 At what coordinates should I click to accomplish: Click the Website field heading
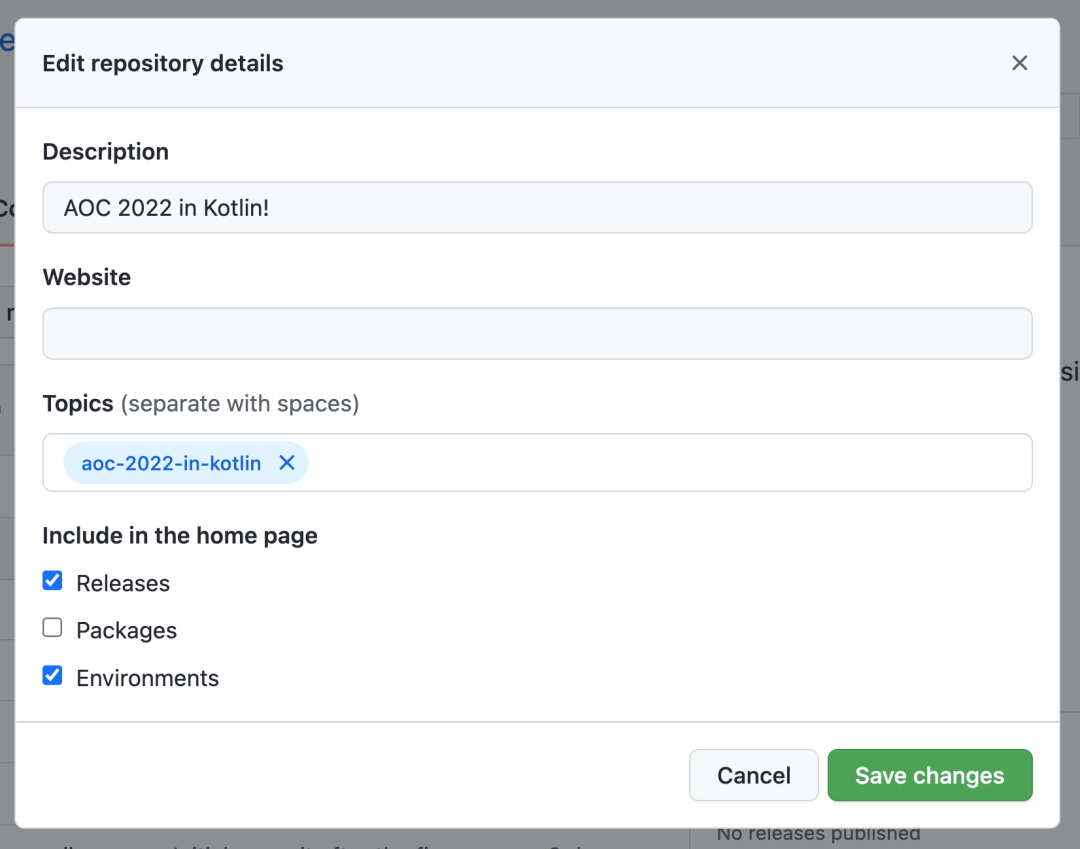tap(87, 277)
